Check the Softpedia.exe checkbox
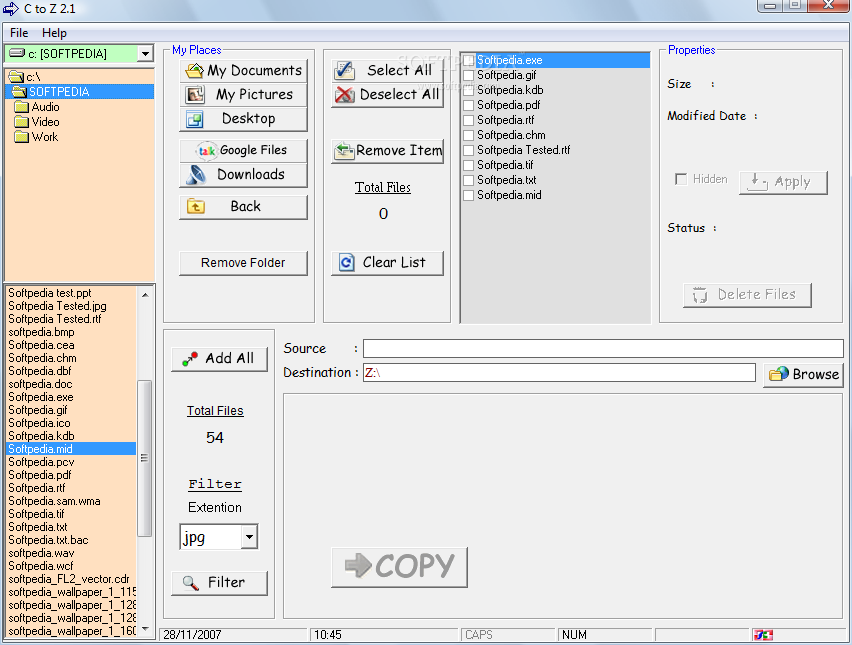This screenshot has height=645, width=852. point(468,60)
